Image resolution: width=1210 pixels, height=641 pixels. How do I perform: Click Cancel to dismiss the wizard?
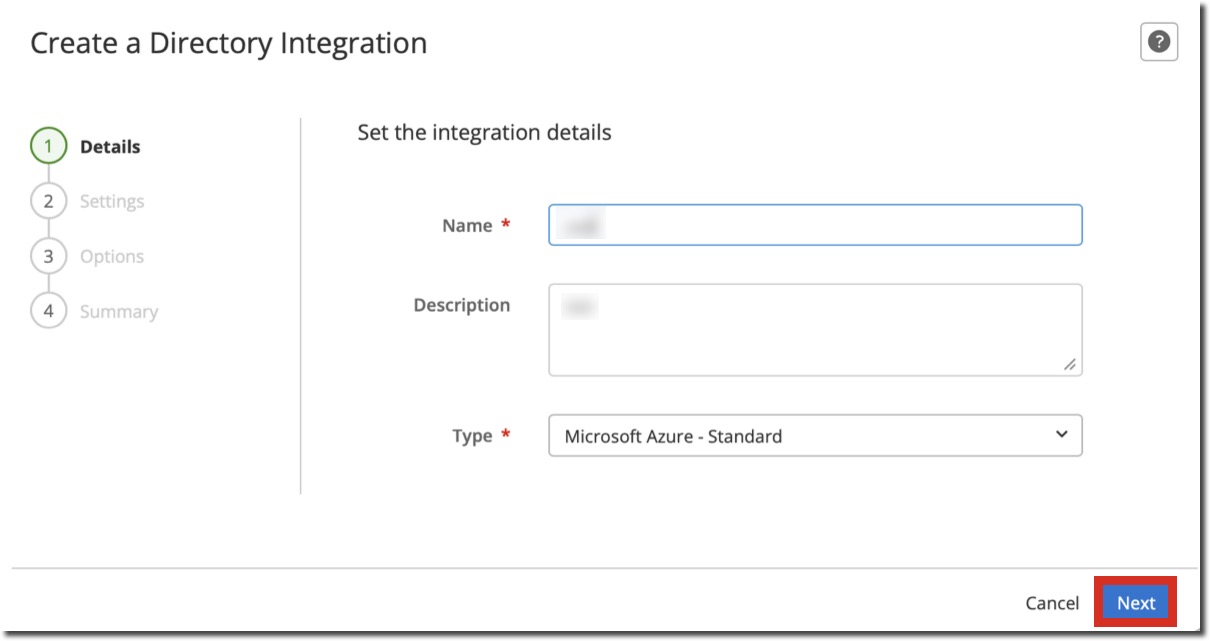(x=1051, y=603)
